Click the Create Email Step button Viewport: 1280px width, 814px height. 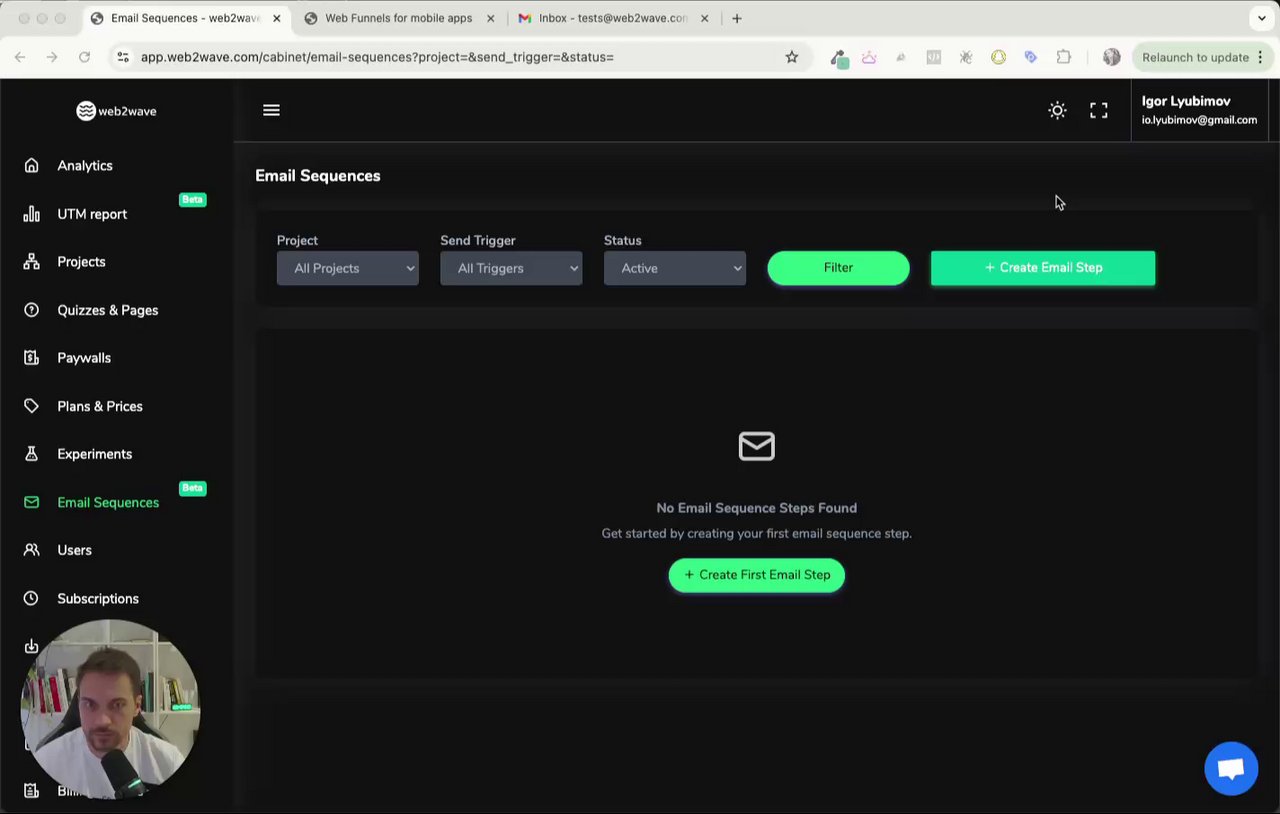pos(1043,268)
